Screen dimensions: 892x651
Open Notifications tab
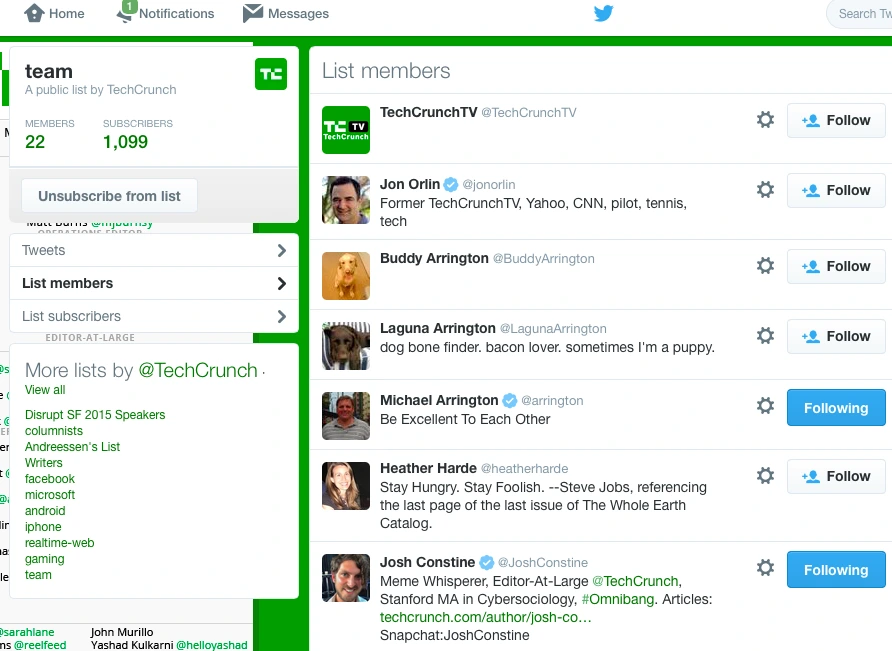(166, 13)
